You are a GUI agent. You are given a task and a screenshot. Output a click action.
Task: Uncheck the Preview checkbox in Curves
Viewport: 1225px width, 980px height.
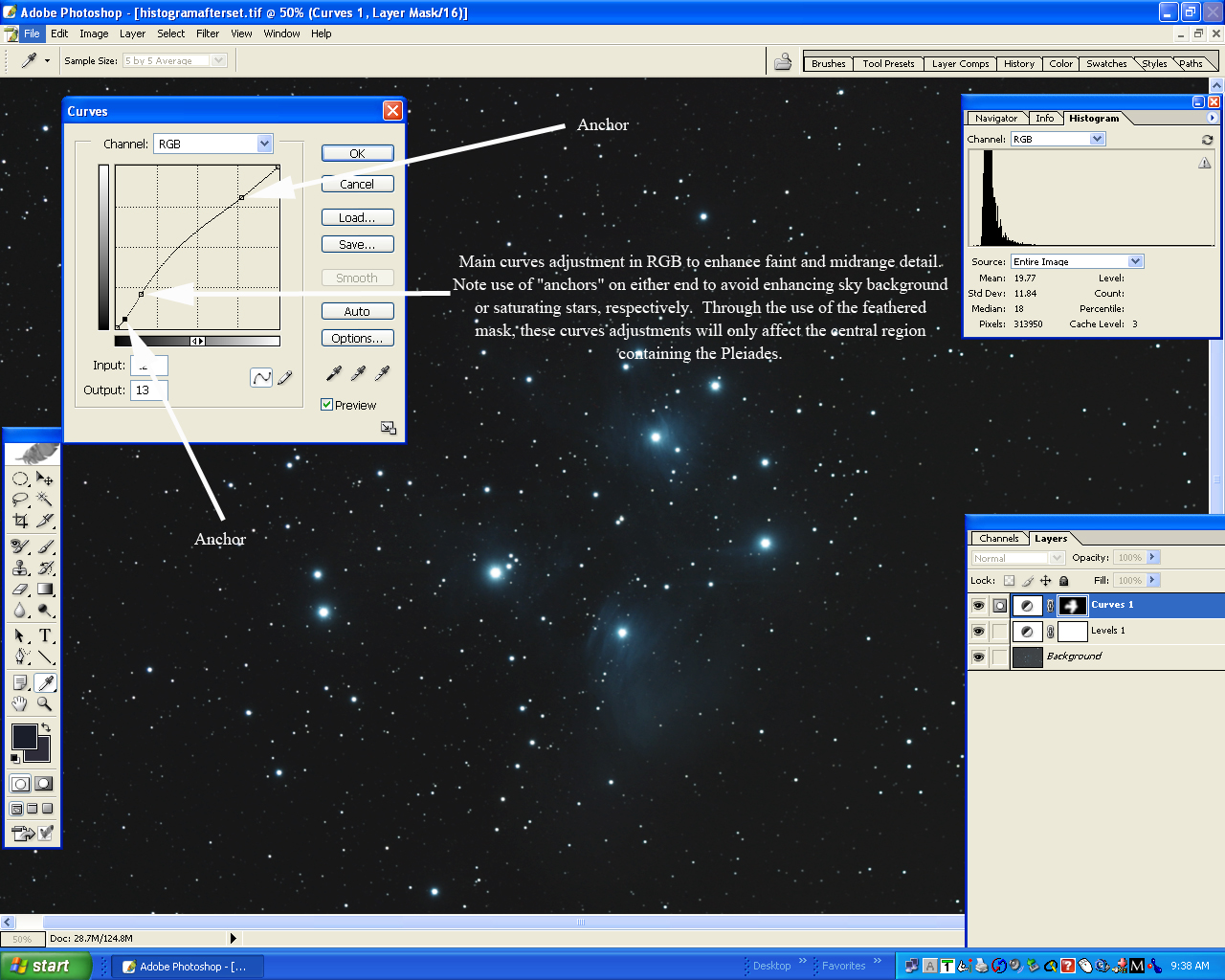tap(327, 405)
